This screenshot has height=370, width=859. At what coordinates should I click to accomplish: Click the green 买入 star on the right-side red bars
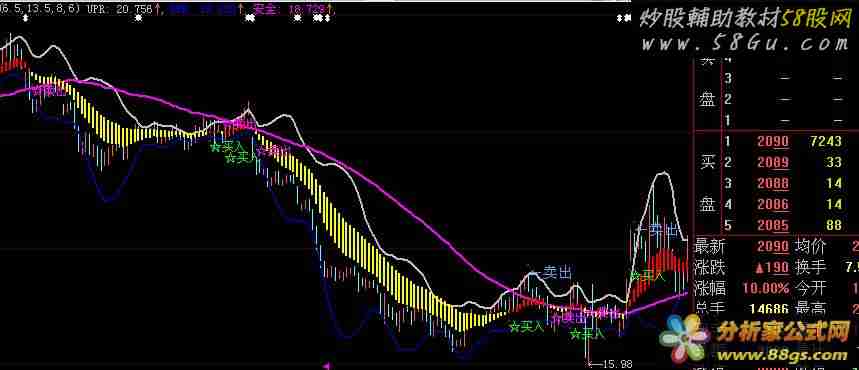[648, 276]
